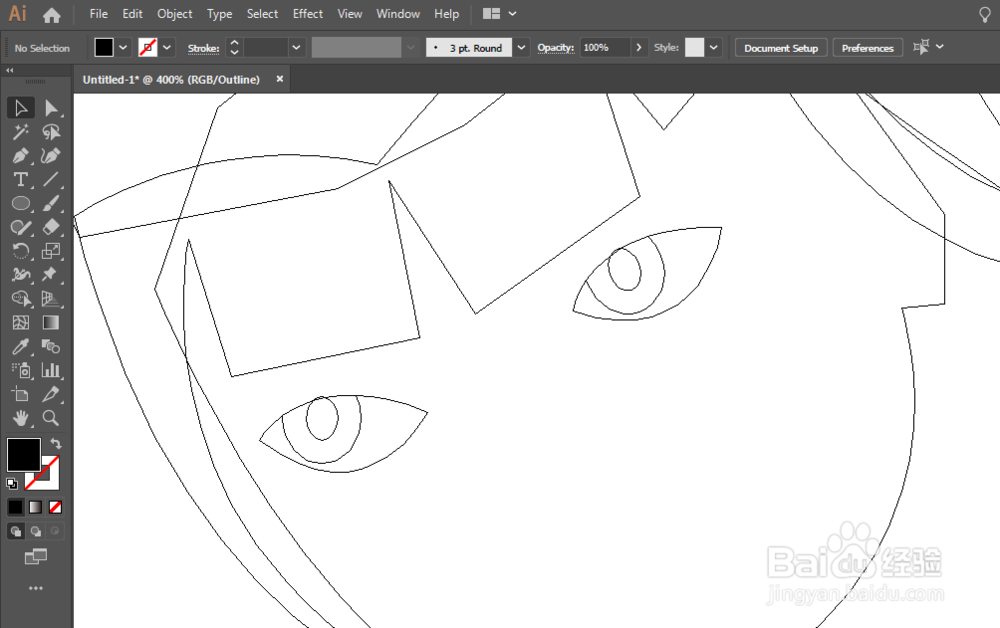The width and height of the screenshot is (1000, 628).
Task: Select the Selection tool arrow
Action: click(20, 108)
